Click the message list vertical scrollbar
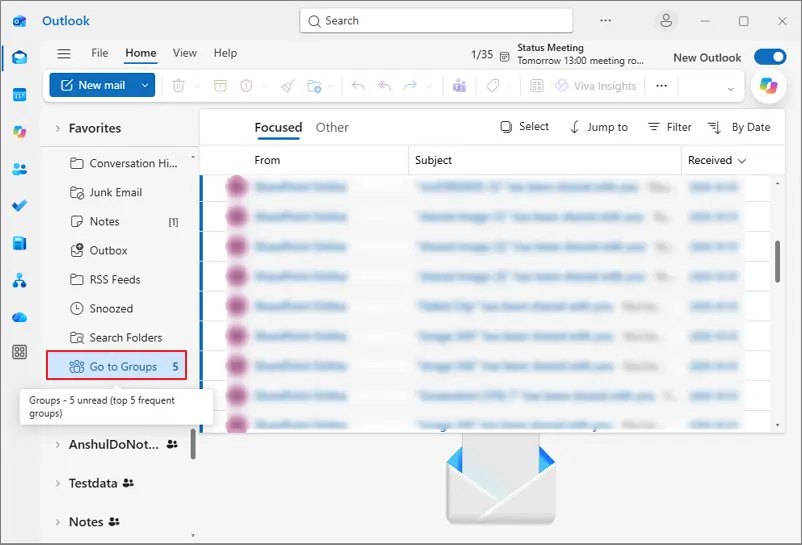 click(777, 262)
